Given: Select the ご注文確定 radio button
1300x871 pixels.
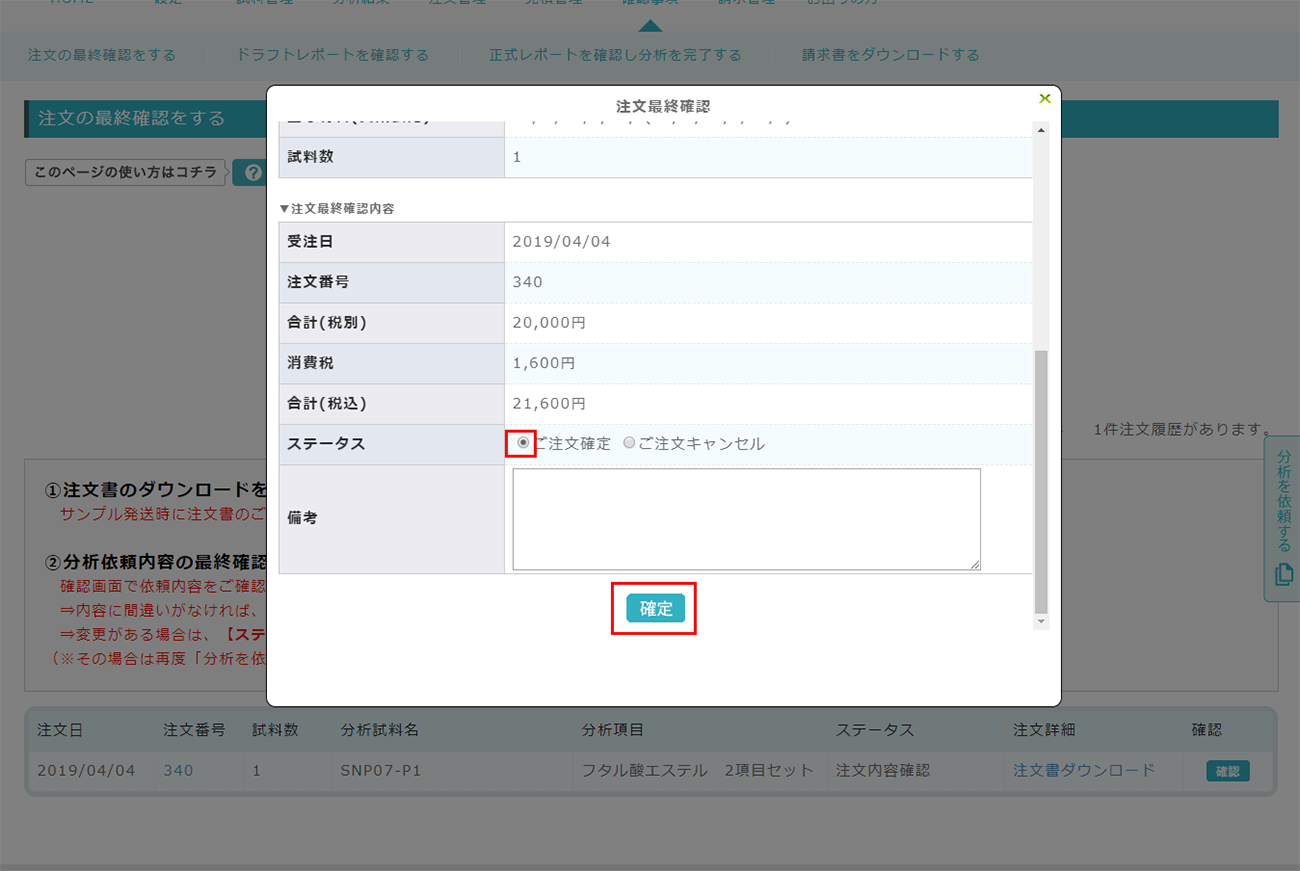Looking at the screenshot, I should pyautogui.click(x=523, y=443).
